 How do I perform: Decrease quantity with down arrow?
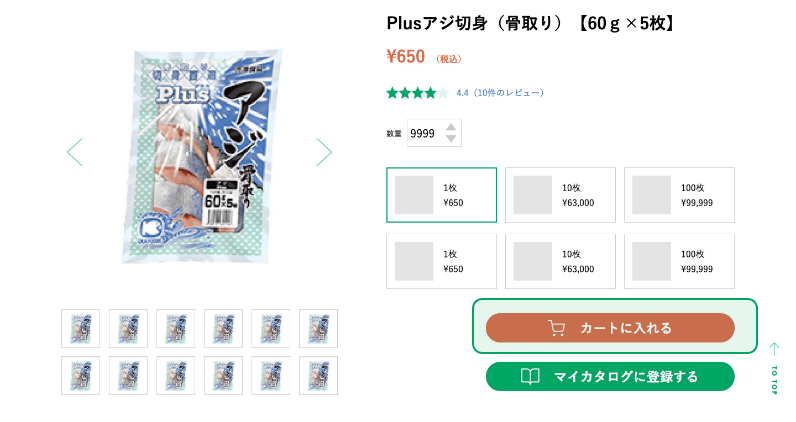tap(452, 139)
